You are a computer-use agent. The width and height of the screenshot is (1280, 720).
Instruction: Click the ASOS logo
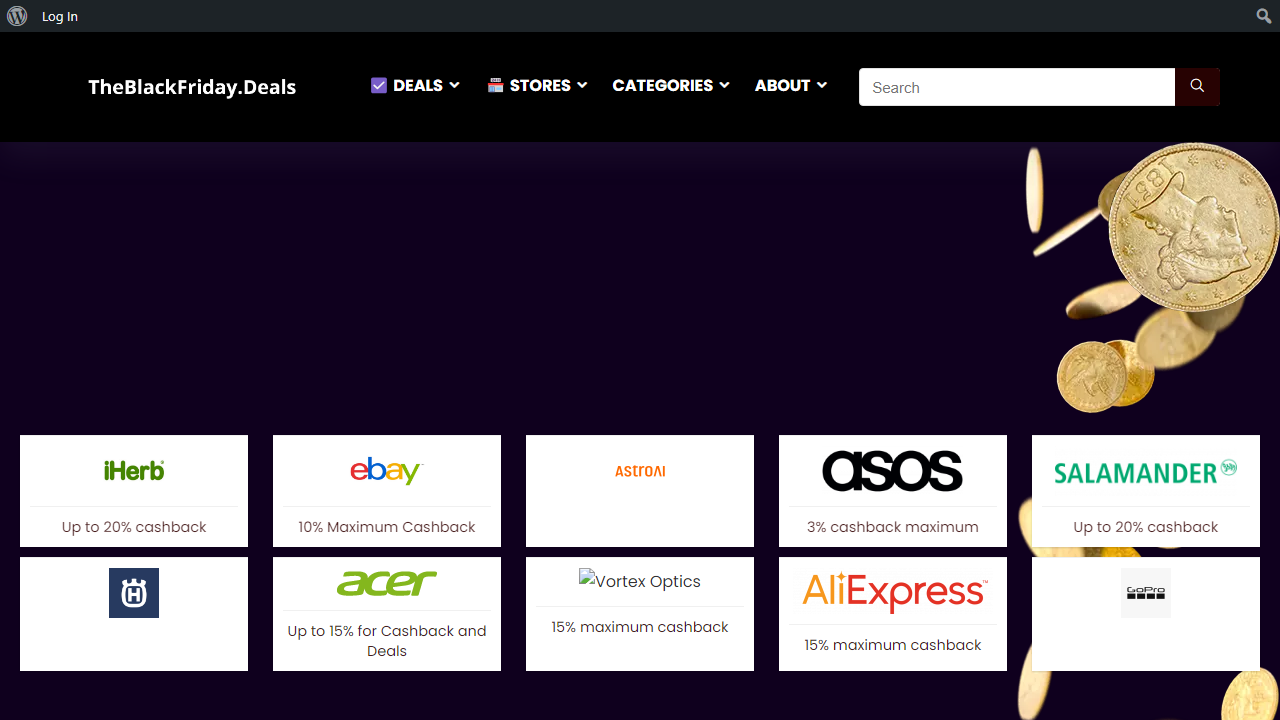(892, 471)
